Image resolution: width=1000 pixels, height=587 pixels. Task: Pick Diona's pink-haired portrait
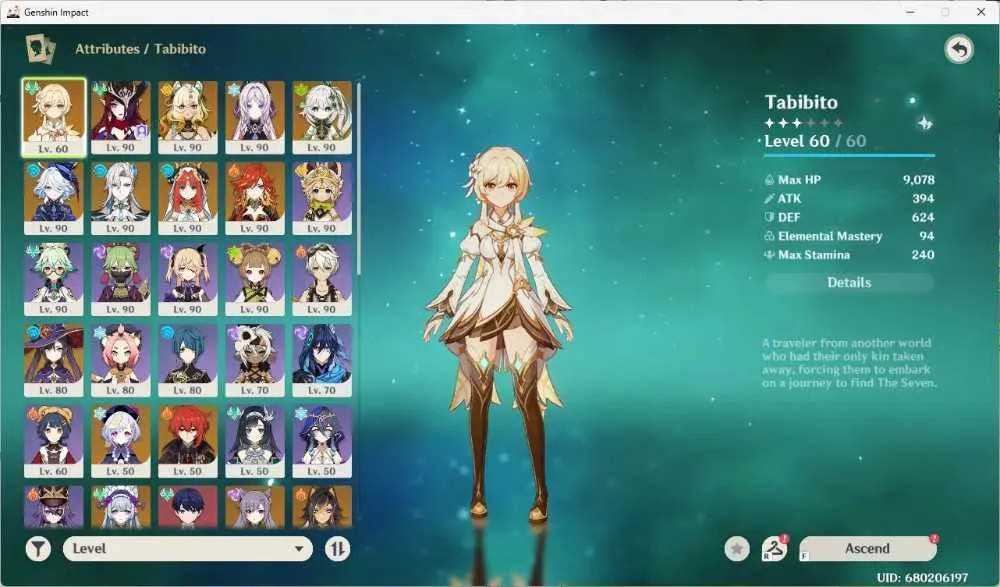[x=121, y=360]
